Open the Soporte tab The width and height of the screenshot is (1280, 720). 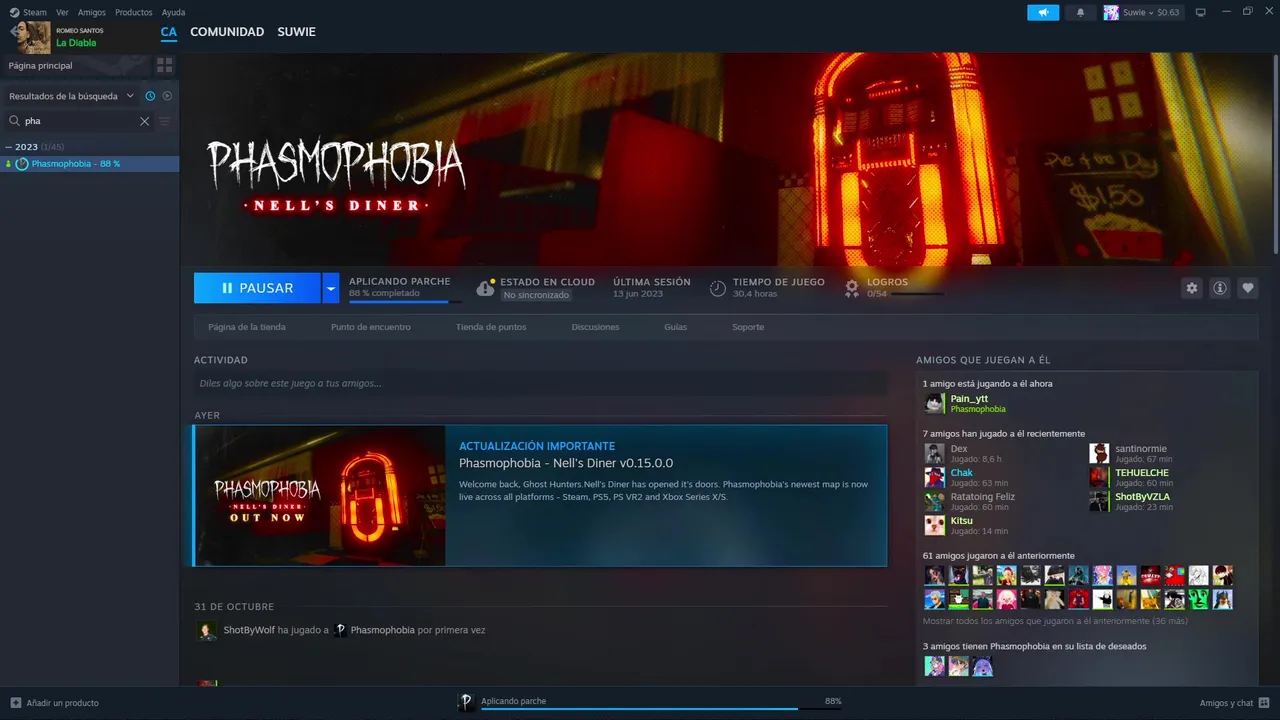(748, 327)
